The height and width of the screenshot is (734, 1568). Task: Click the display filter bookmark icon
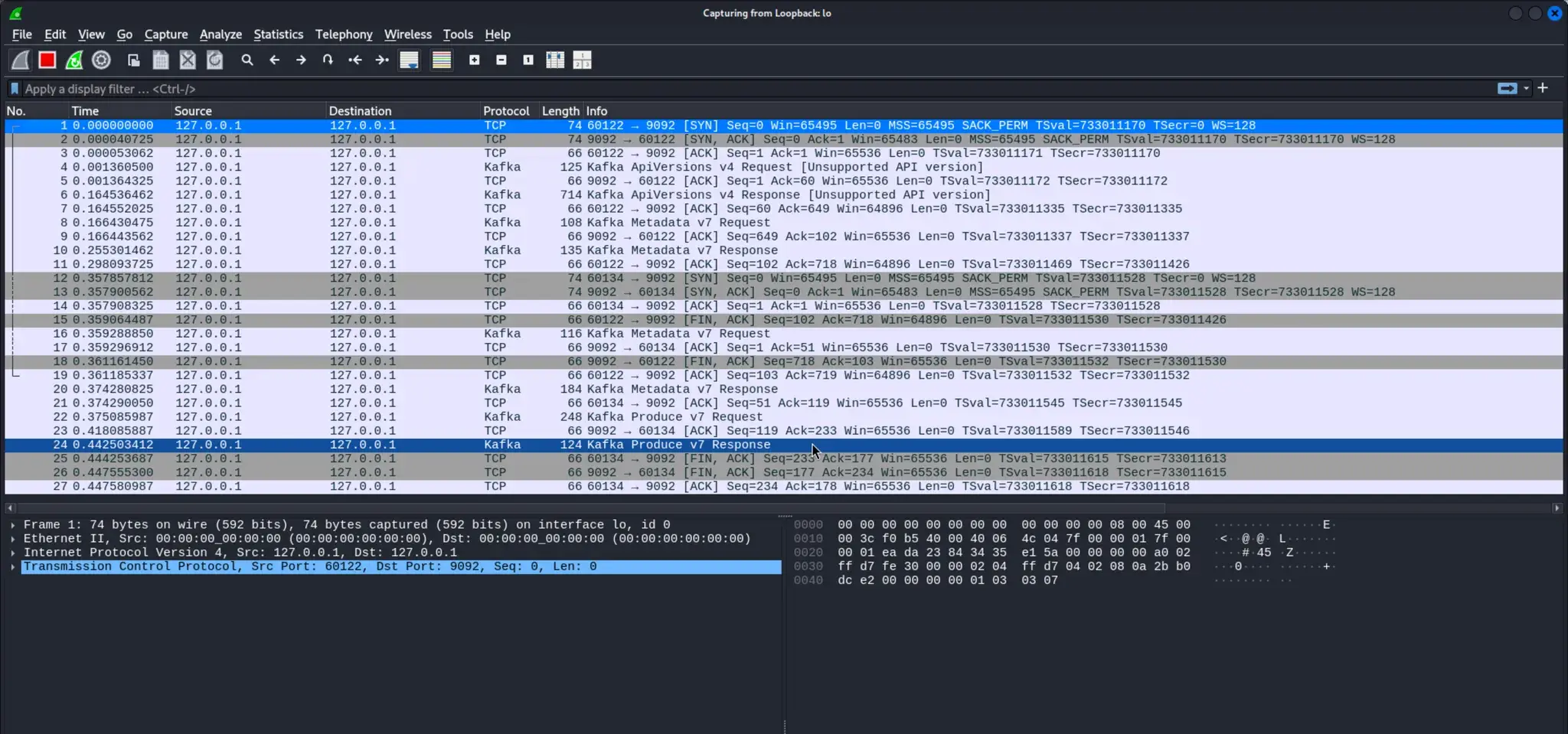coord(15,89)
